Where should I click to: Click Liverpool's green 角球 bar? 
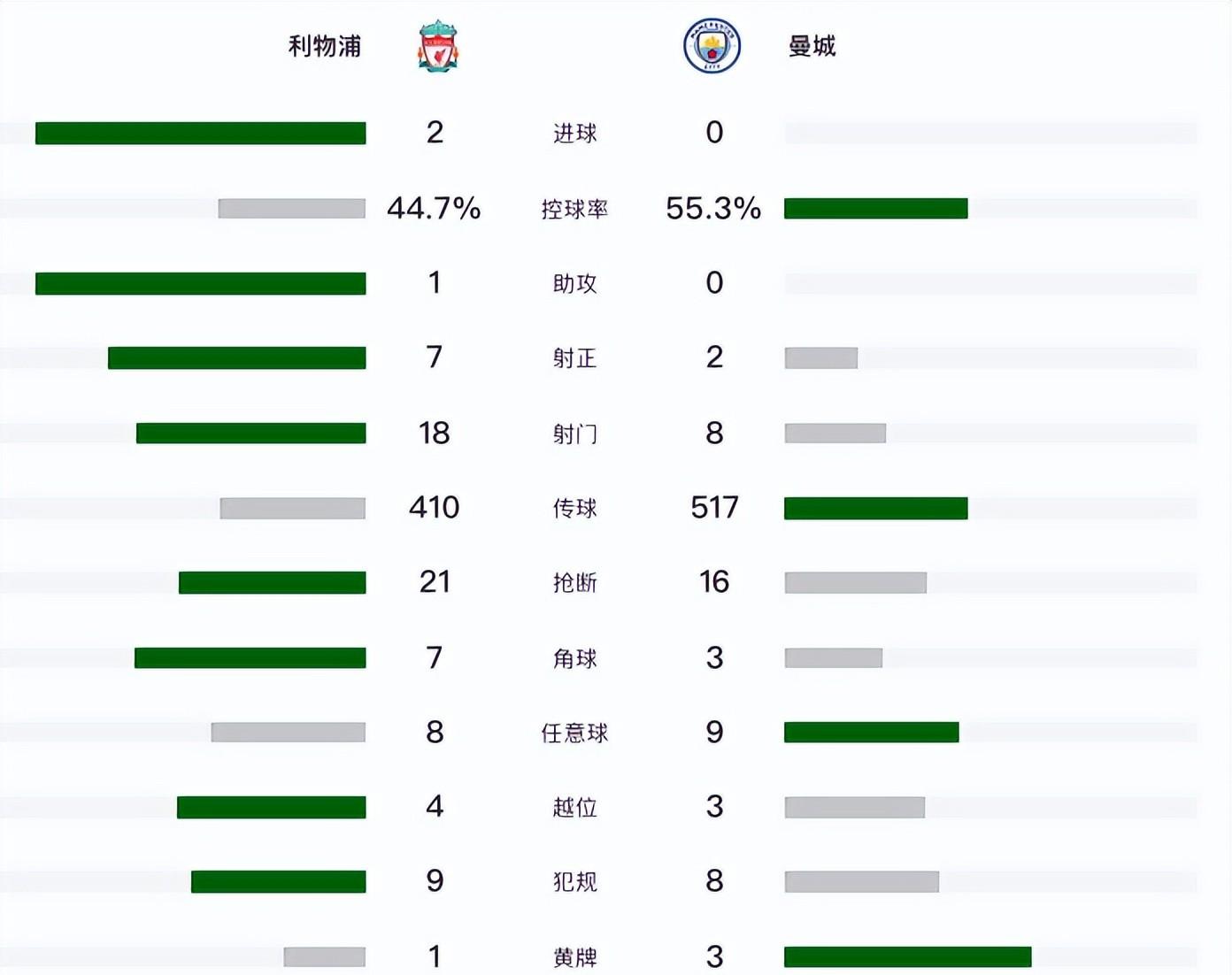pos(250,658)
